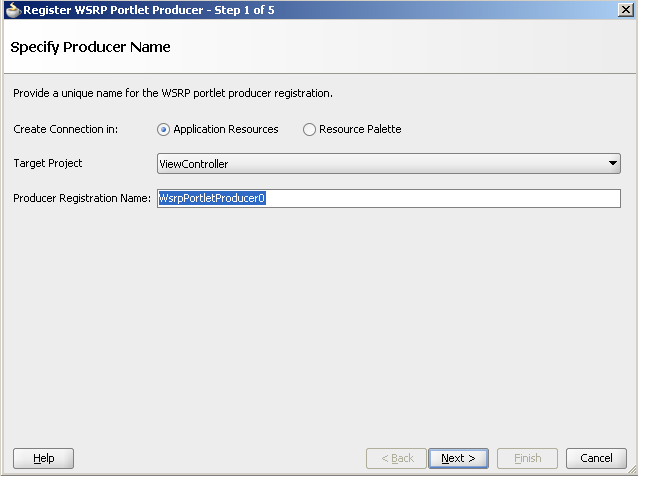Image resolution: width=645 pixels, height=481 pixels.
Task: Go to the next step with Next
Action: [458, 458]
